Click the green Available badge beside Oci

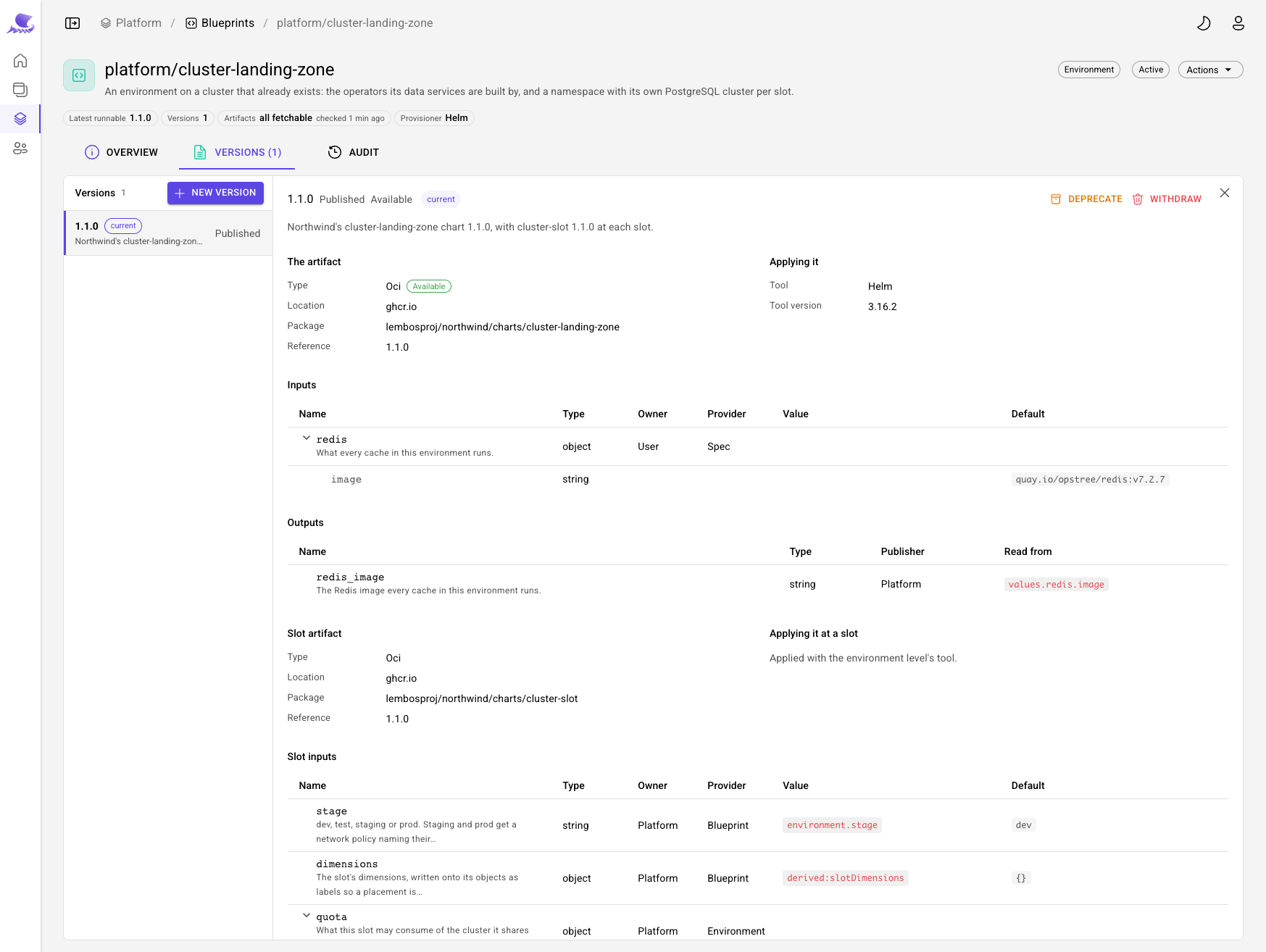click(x=429, y=286)
